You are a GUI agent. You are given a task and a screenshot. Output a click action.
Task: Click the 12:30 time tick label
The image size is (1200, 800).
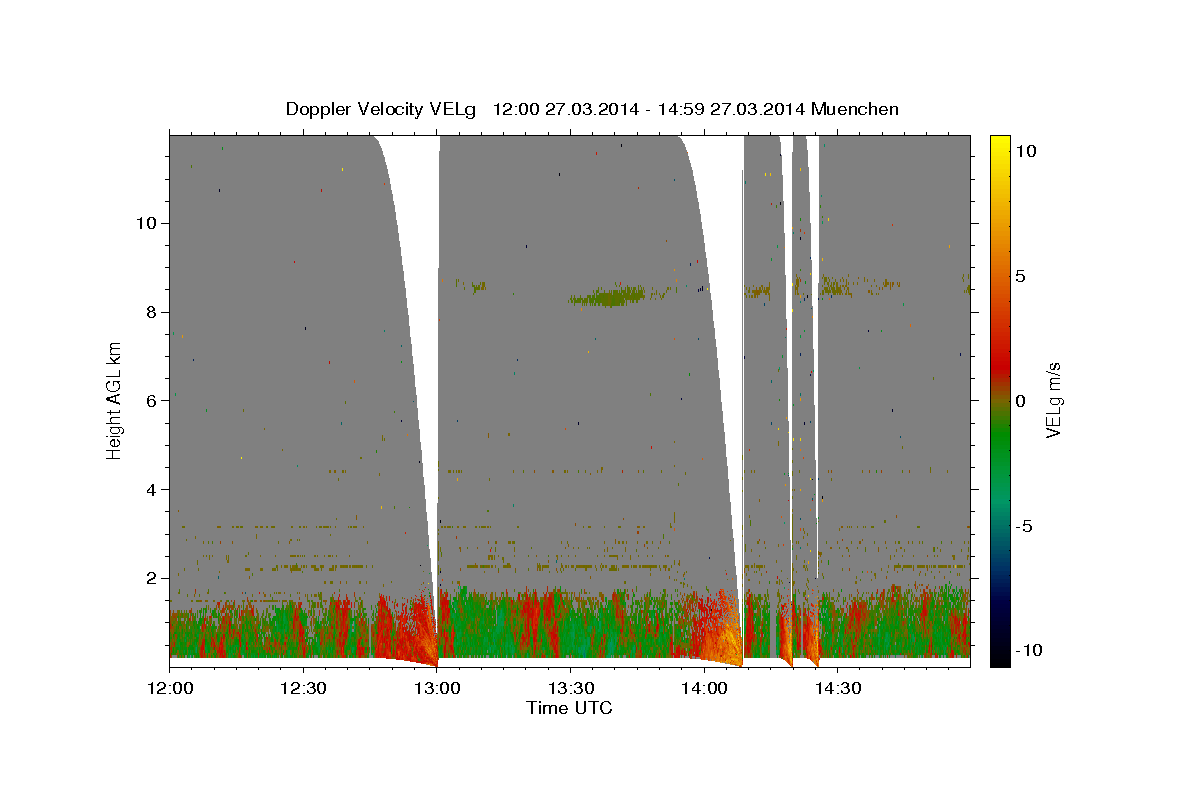coord(303,689)
